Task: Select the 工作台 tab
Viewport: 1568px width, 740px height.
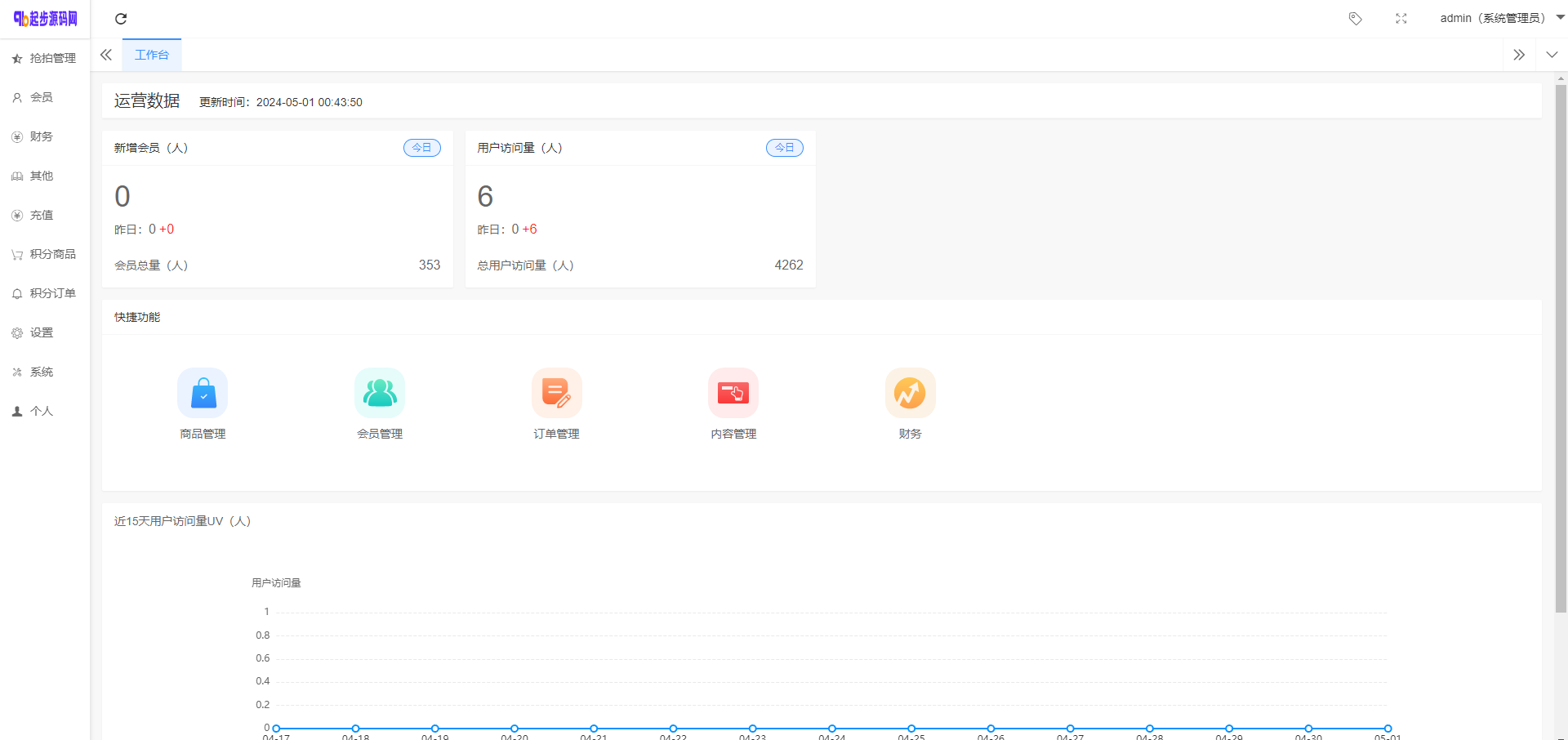Action: [152, 55]
